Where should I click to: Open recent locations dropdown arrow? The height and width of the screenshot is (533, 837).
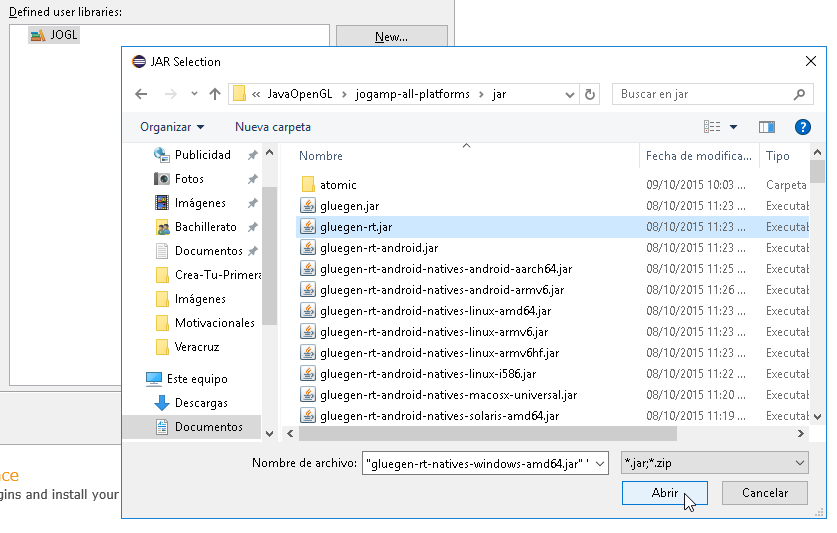point(194,95)
